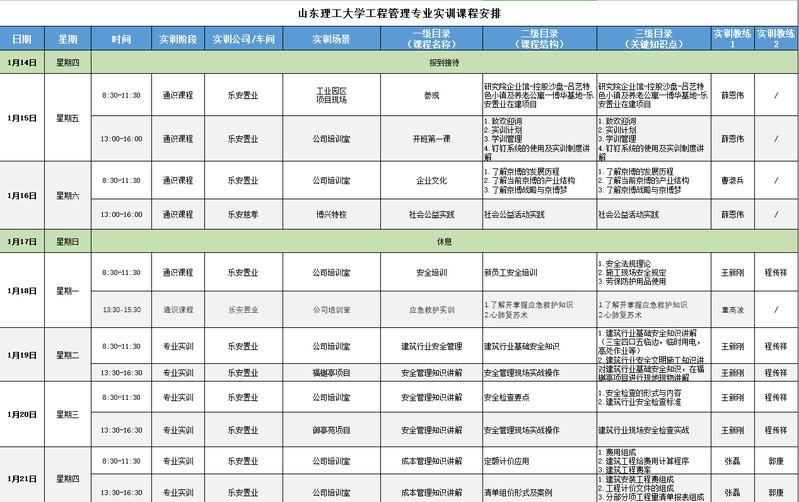Image resolution: width=799 pixels, height=502 pixels.
Task: Click the title cell 山东理工大学工程管理专业实训课程安排
Action: pyautogui.click(x=399, y=14)
